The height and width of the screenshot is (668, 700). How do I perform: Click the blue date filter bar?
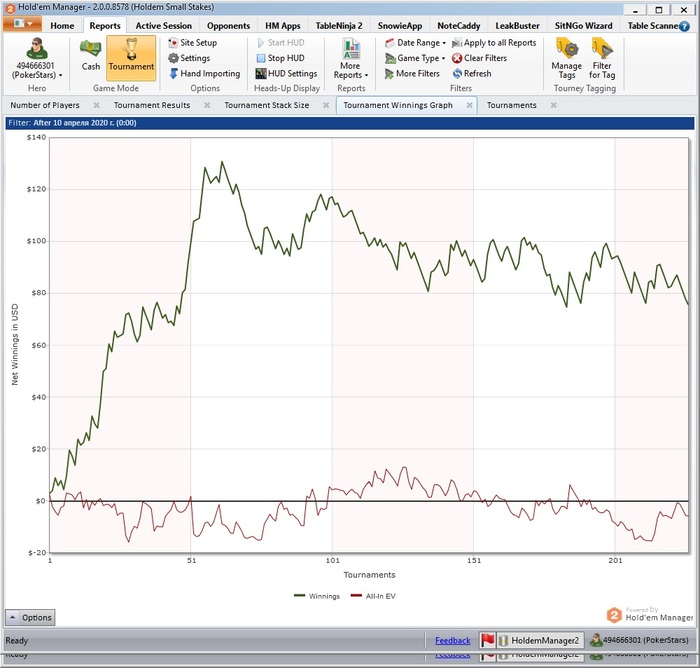tap(350, 123)
